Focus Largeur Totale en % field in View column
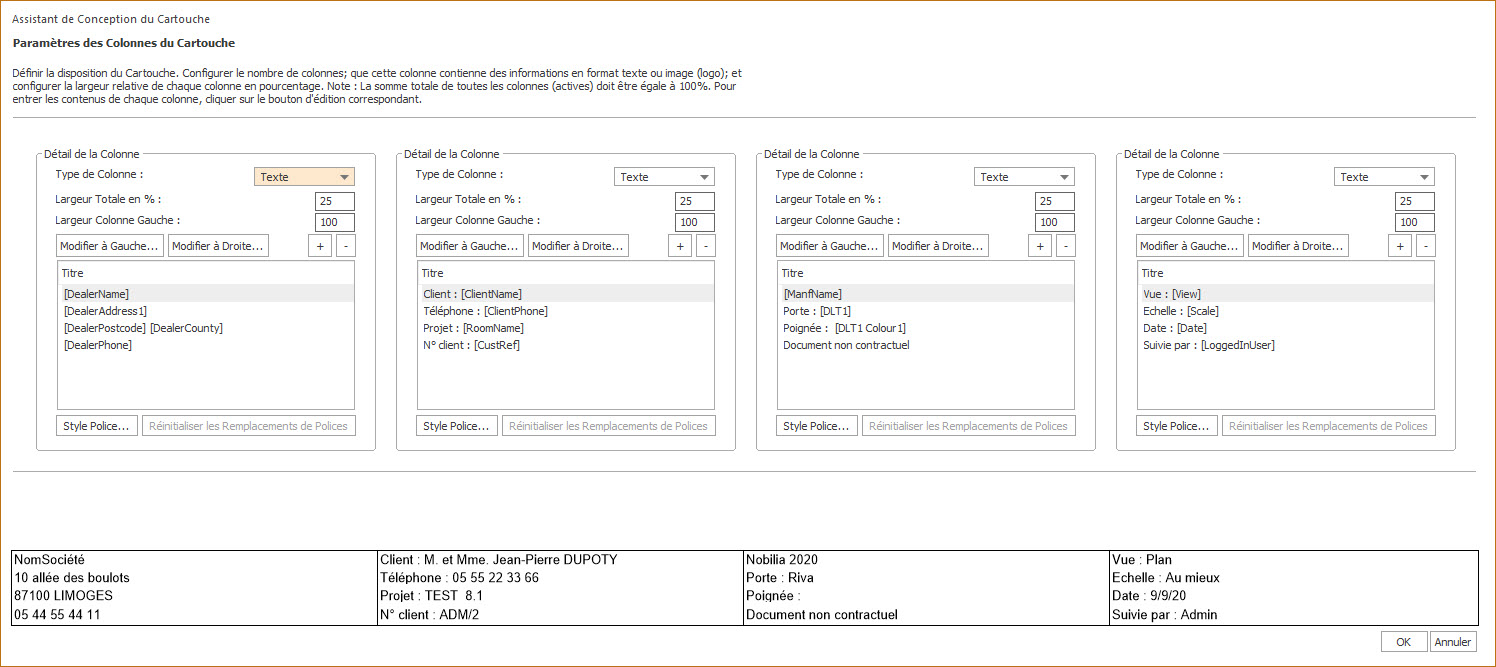The image size is (1496, 667). click(x=1415, y=201)
